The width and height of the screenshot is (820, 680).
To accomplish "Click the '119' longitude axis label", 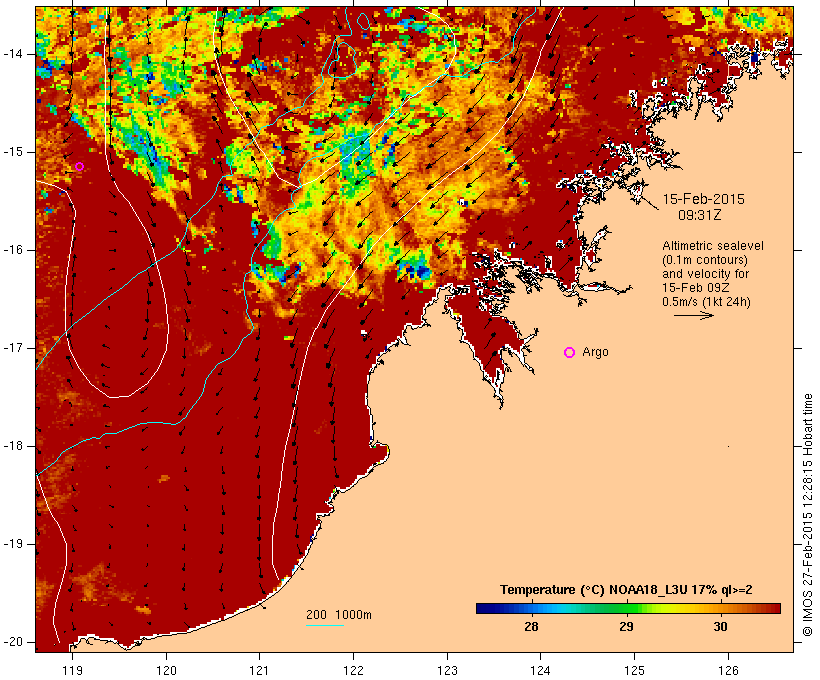I will point(72,670).
